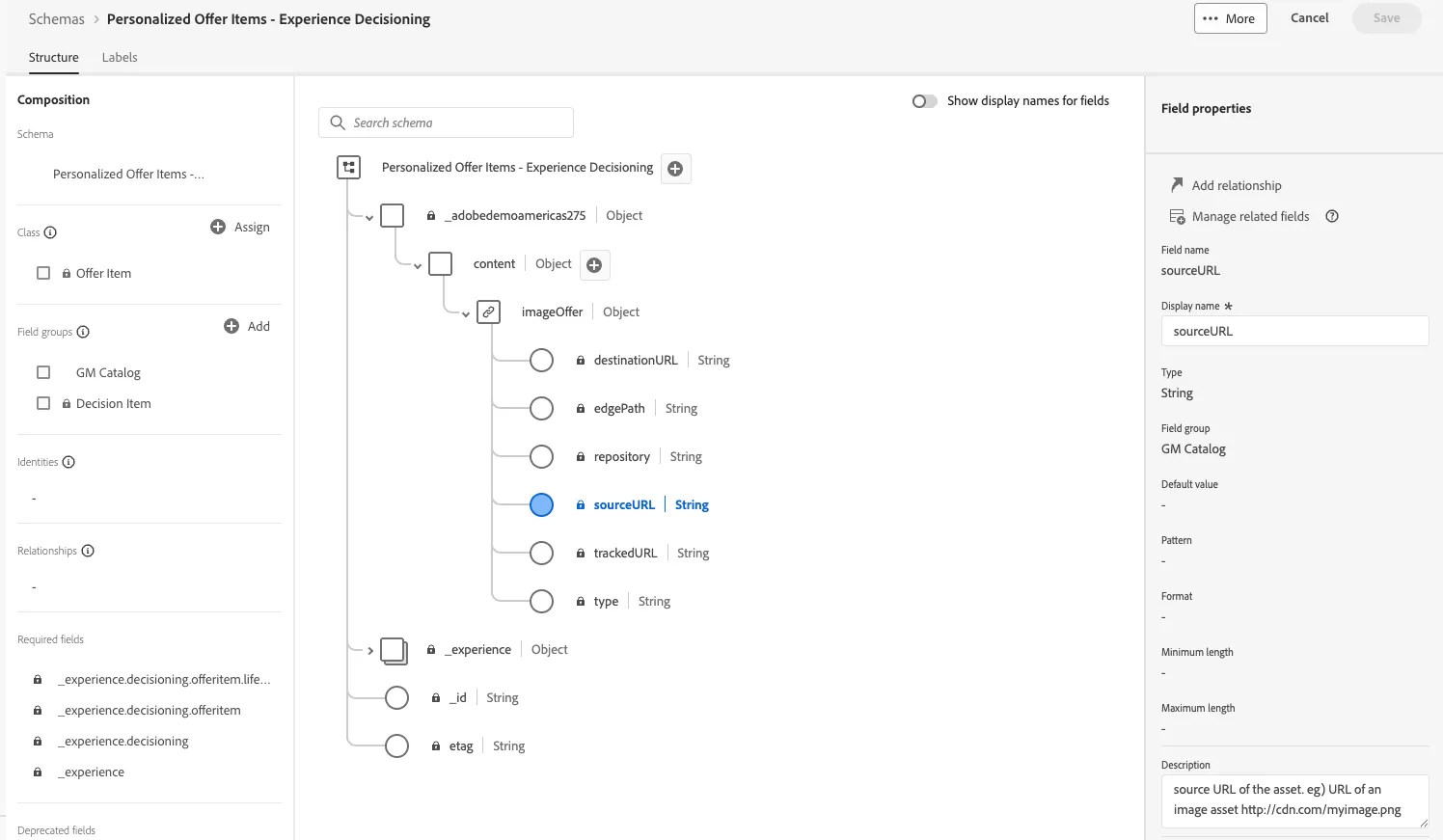Click the Identities info icon
1443x840 pixels.
coord(68,462)
